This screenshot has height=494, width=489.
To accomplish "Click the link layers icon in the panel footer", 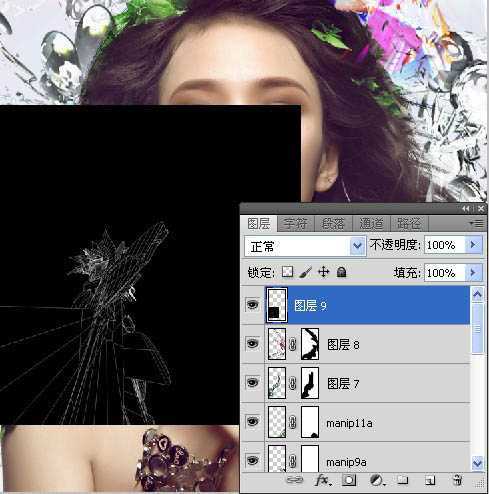I will click(295, 480).
